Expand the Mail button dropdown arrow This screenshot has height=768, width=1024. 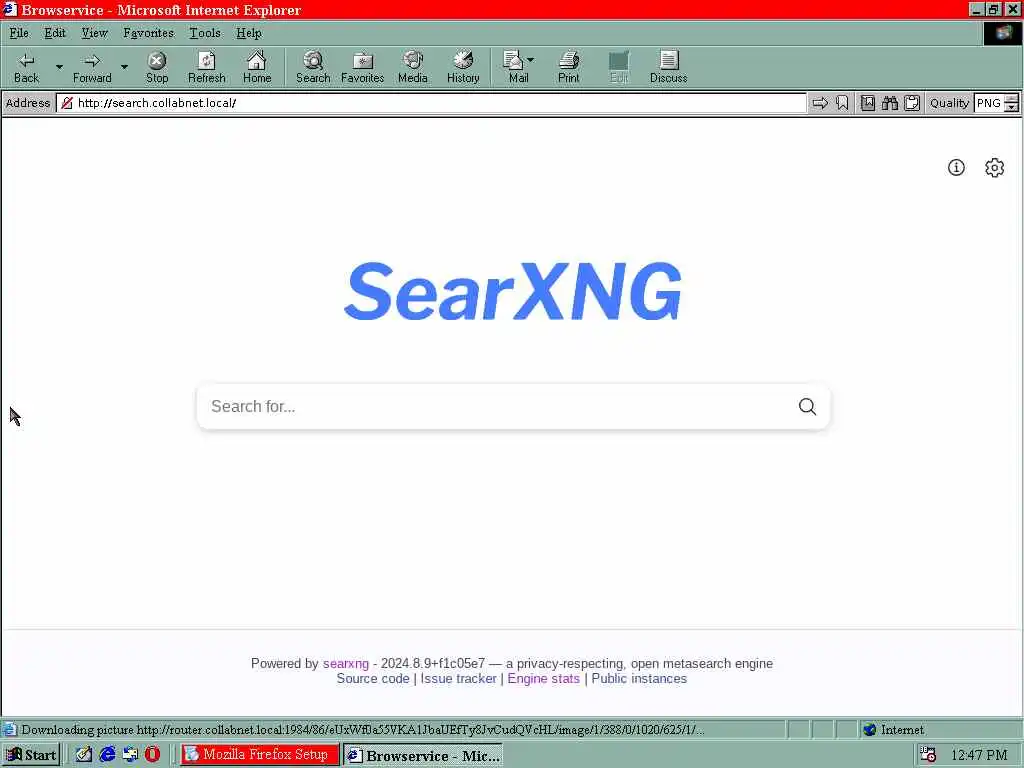[x=530, y=60]
